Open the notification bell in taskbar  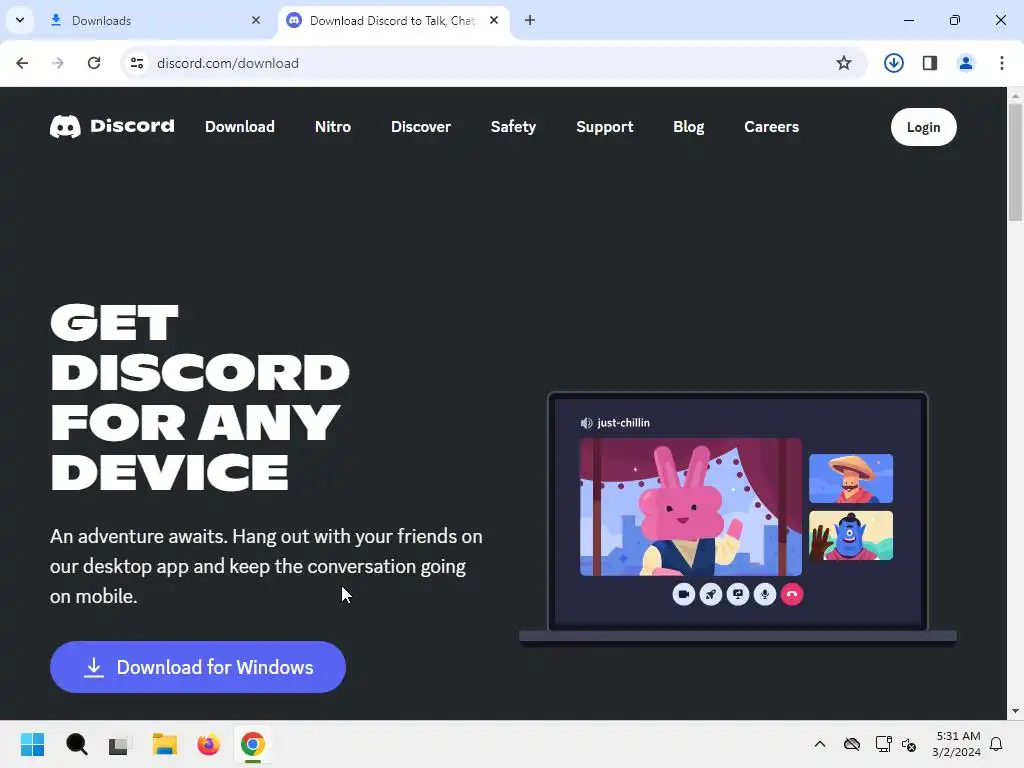click(996, 744)
